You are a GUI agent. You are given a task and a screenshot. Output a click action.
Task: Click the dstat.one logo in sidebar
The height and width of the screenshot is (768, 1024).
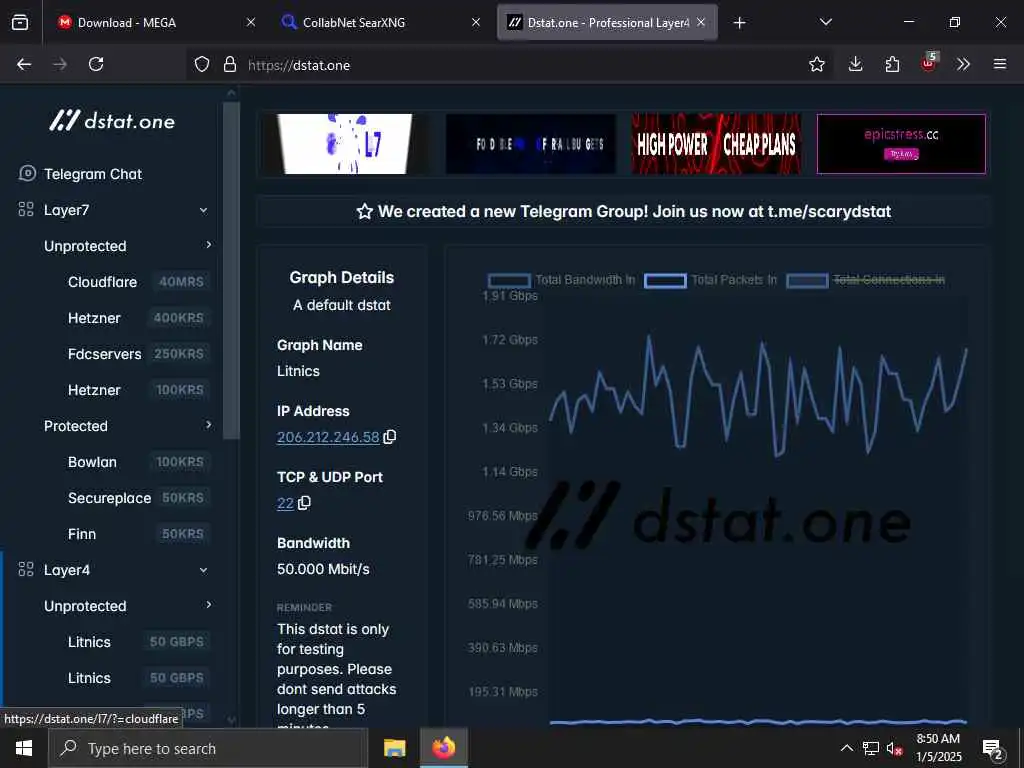coord(112,121)
